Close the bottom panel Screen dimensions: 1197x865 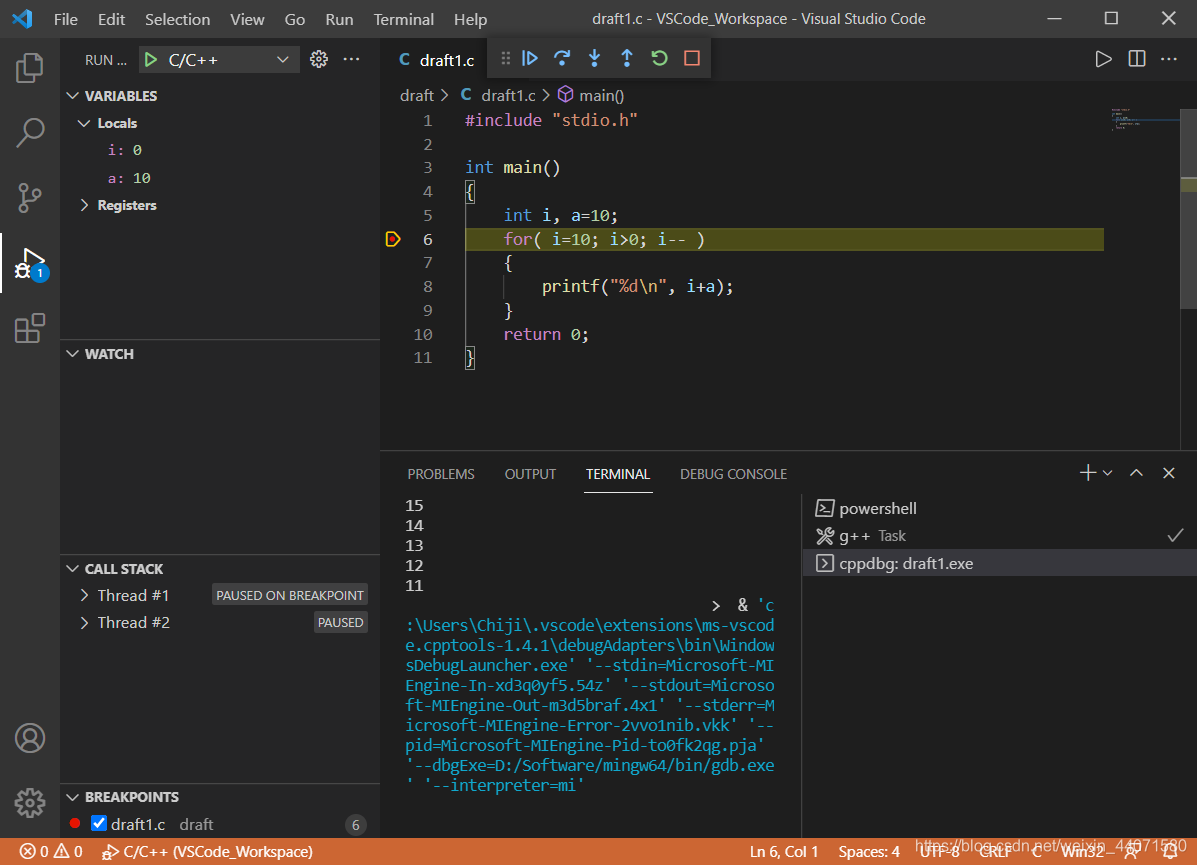[x=1169, y=473]
